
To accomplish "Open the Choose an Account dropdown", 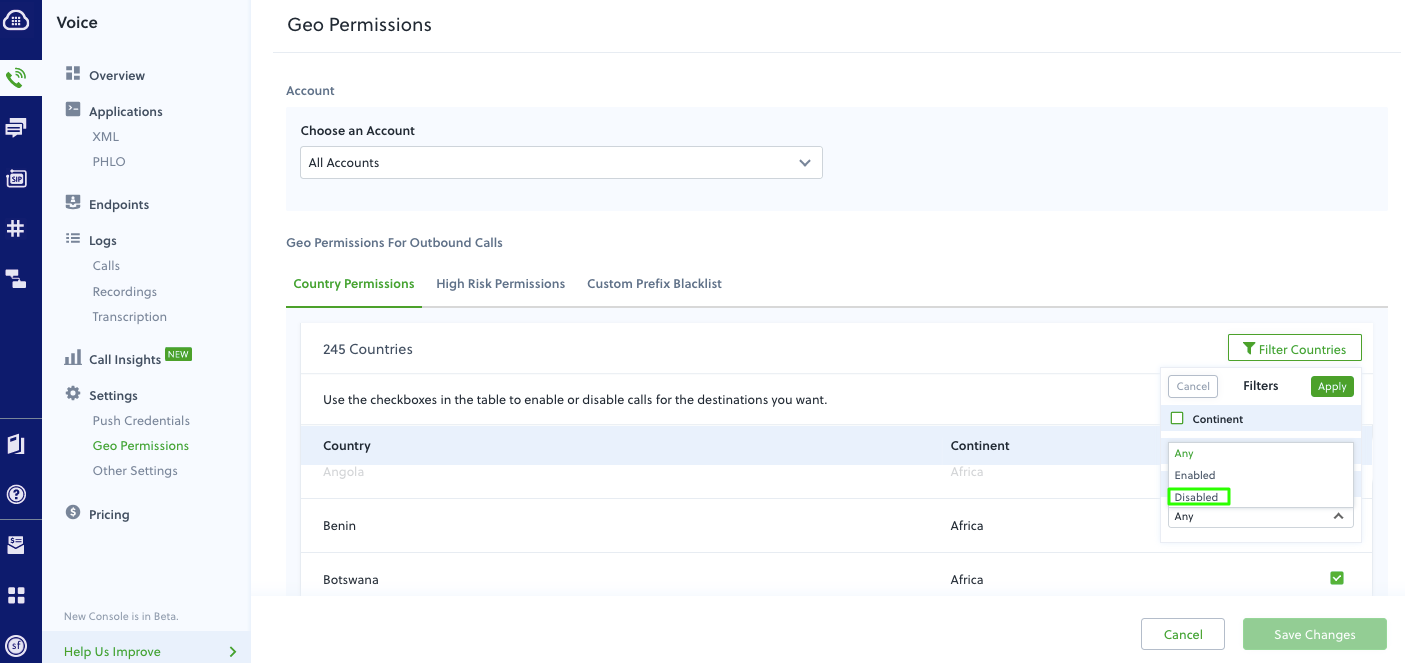I will (561, 163).
